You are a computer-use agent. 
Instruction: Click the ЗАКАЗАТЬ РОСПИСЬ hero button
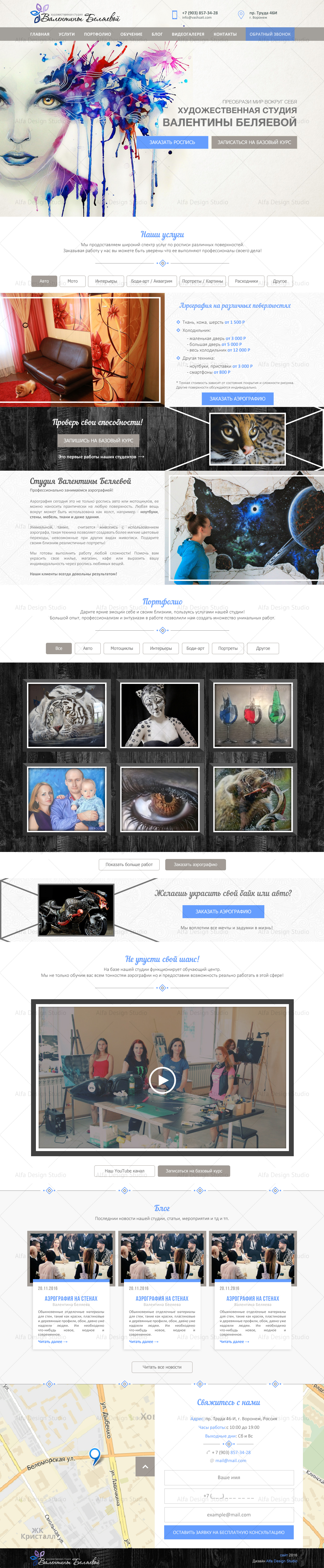click(x=172, y=142)
